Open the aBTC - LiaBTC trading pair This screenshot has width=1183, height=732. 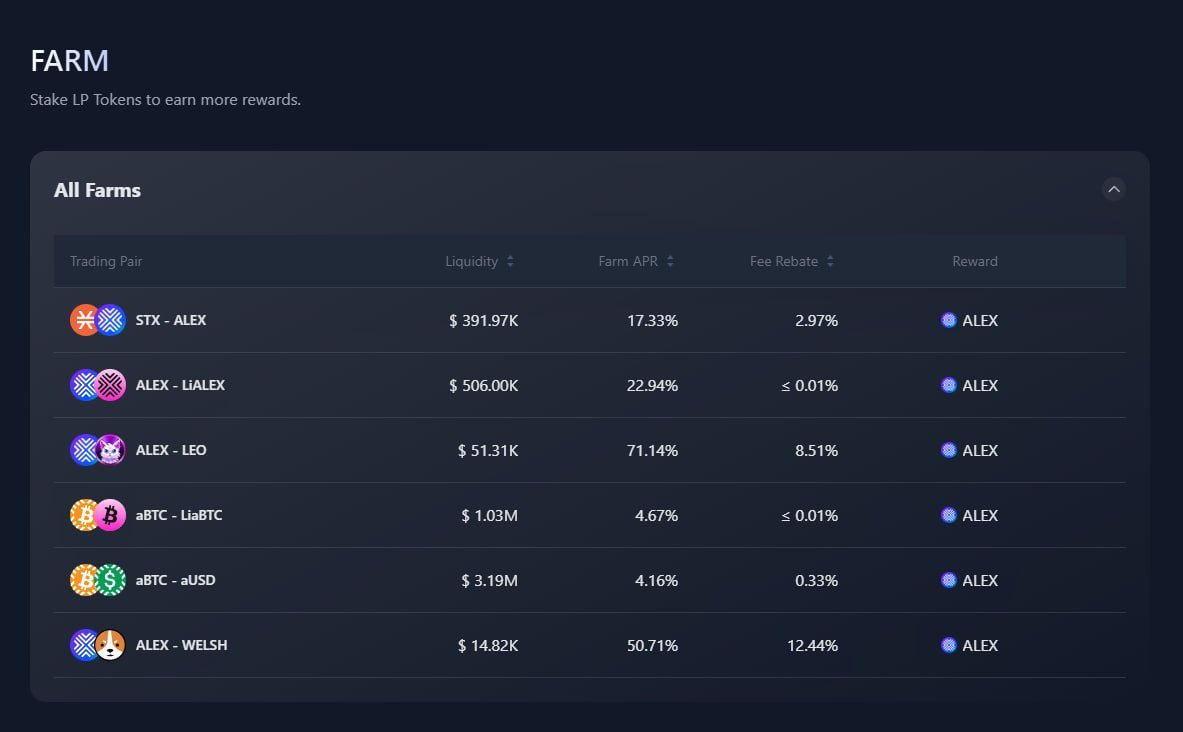click(x=179, y=515)
